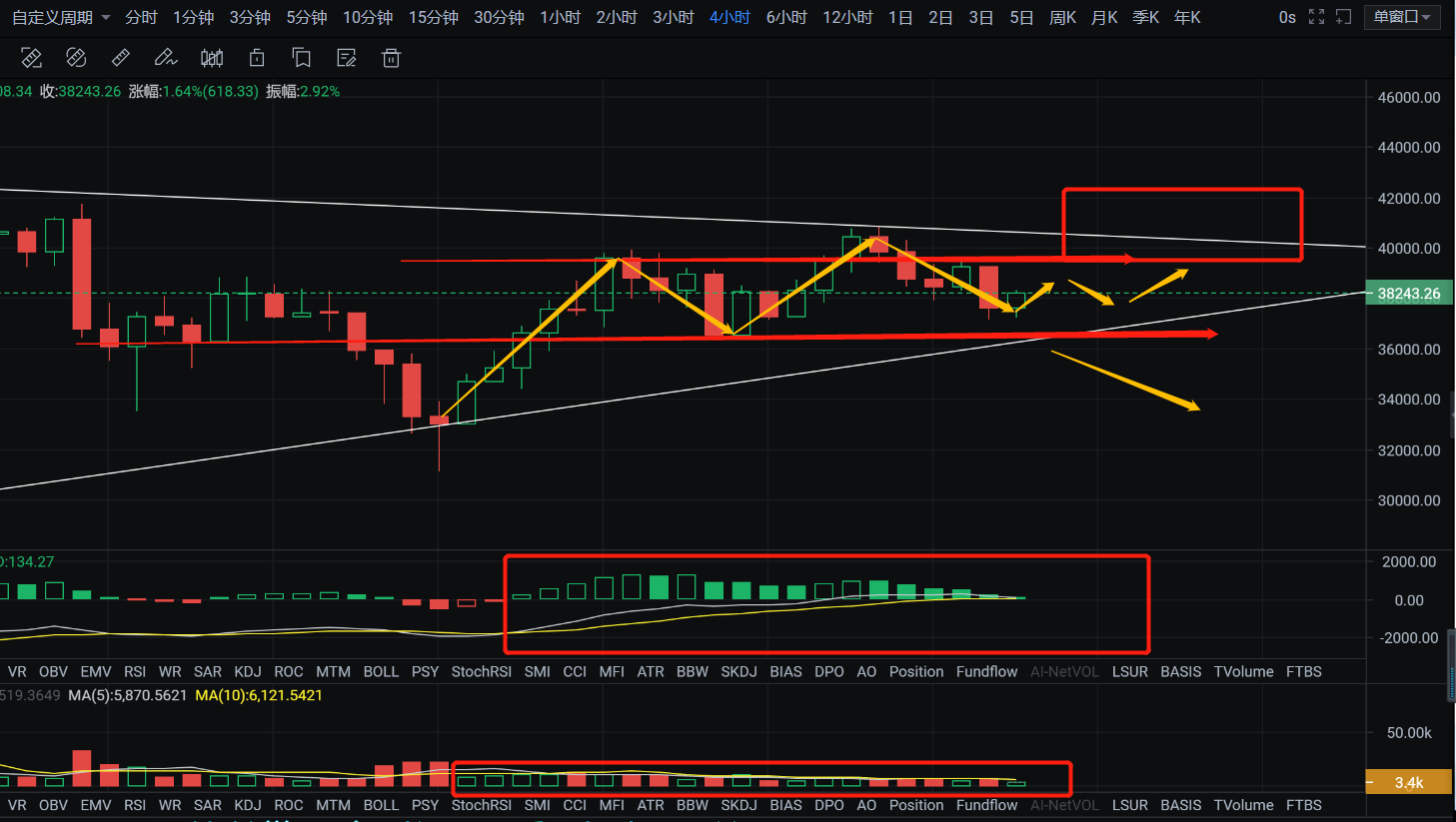This screenshot has height=822, width=1456.
Task: Click the green 38243.26 current price label
Action: click(x=1409, y=294)
